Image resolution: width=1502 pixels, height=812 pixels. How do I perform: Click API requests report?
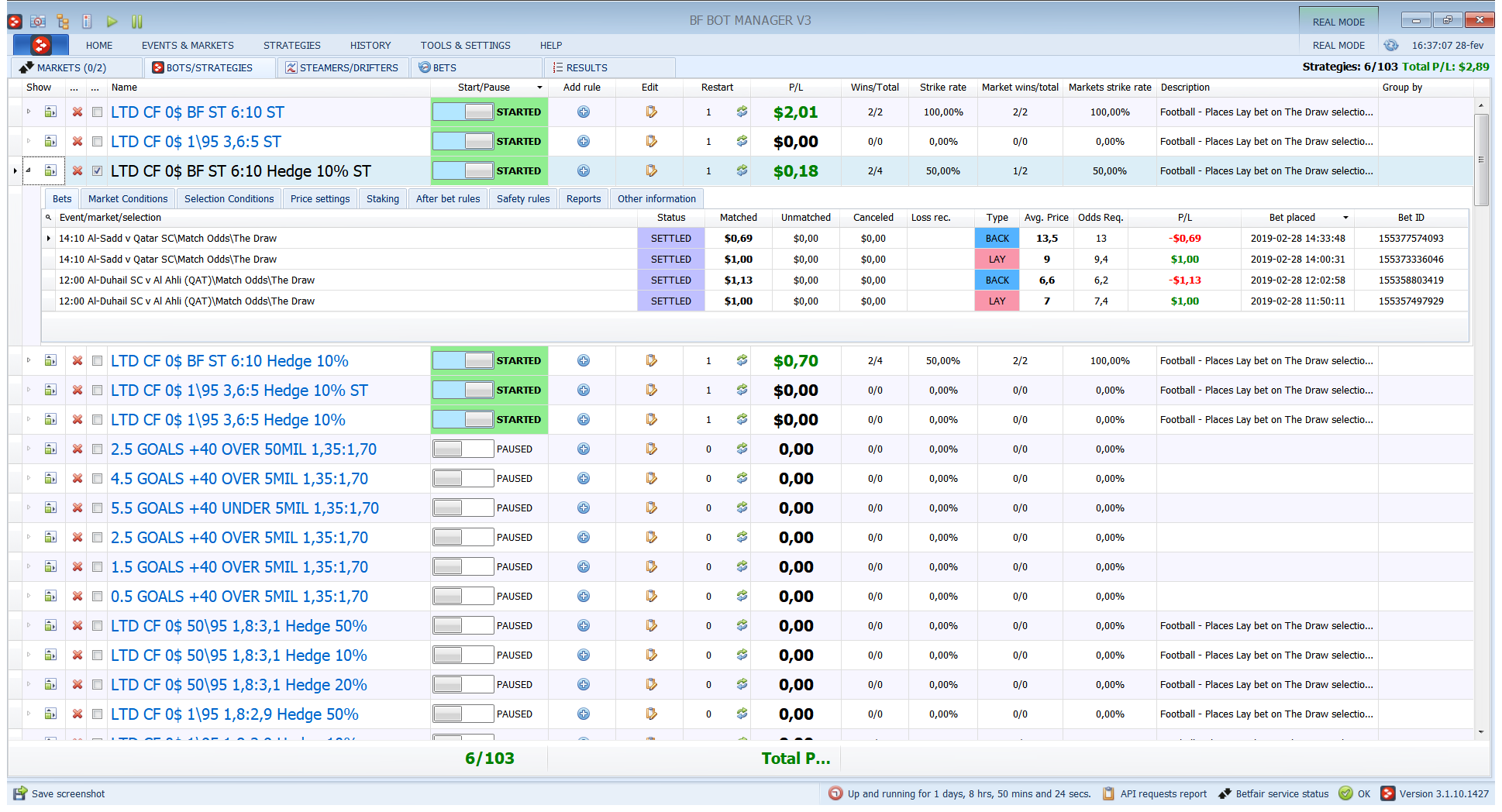click(x=1163, y=793)
